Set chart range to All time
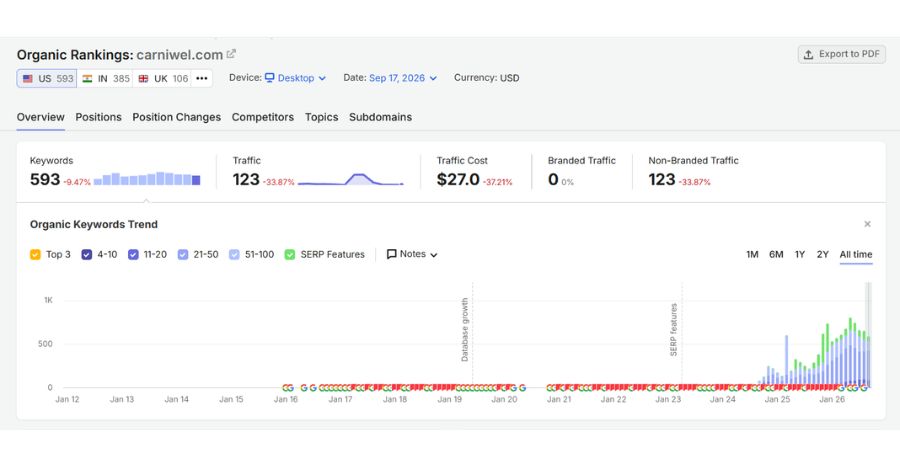This screenshot has width=900, height=450. [856, 254]
